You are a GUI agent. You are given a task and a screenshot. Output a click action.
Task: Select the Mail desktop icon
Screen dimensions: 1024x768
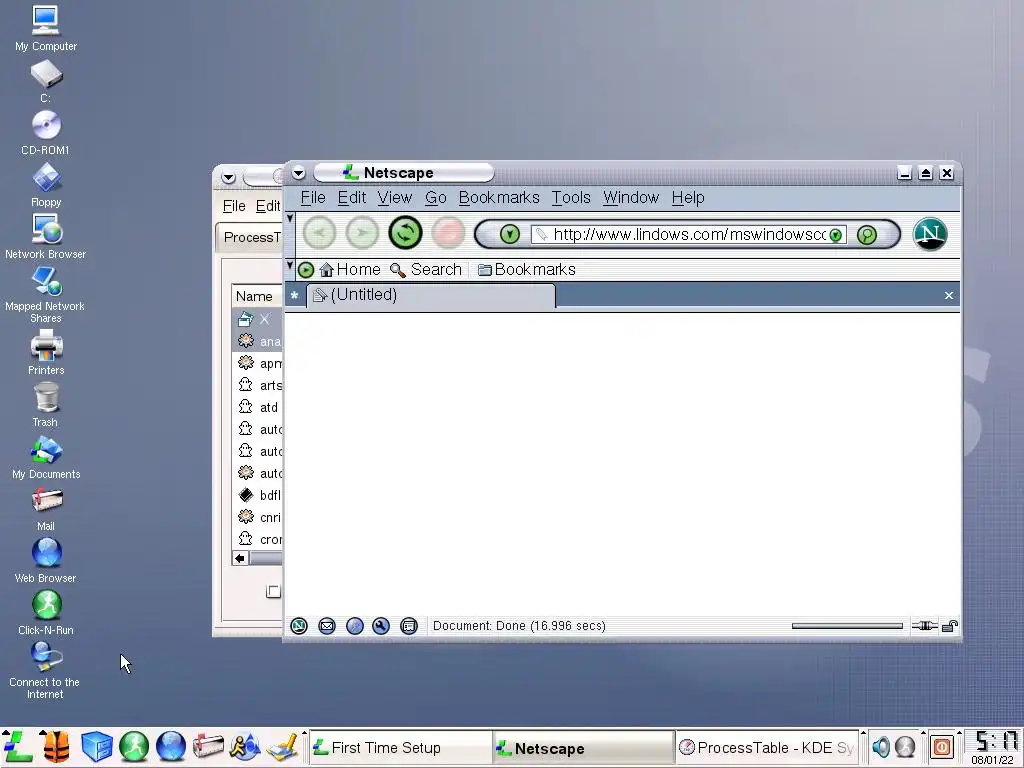pyautogui.click(x=46, y=509)
